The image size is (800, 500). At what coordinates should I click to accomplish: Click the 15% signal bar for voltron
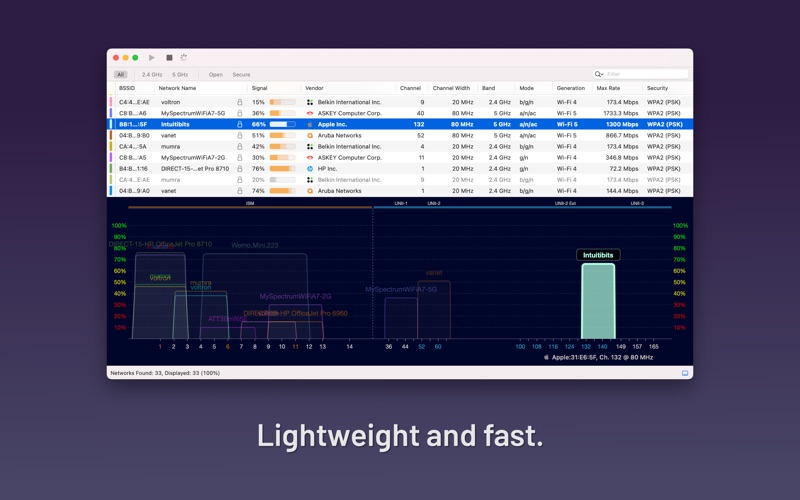(x=283, y=102)
